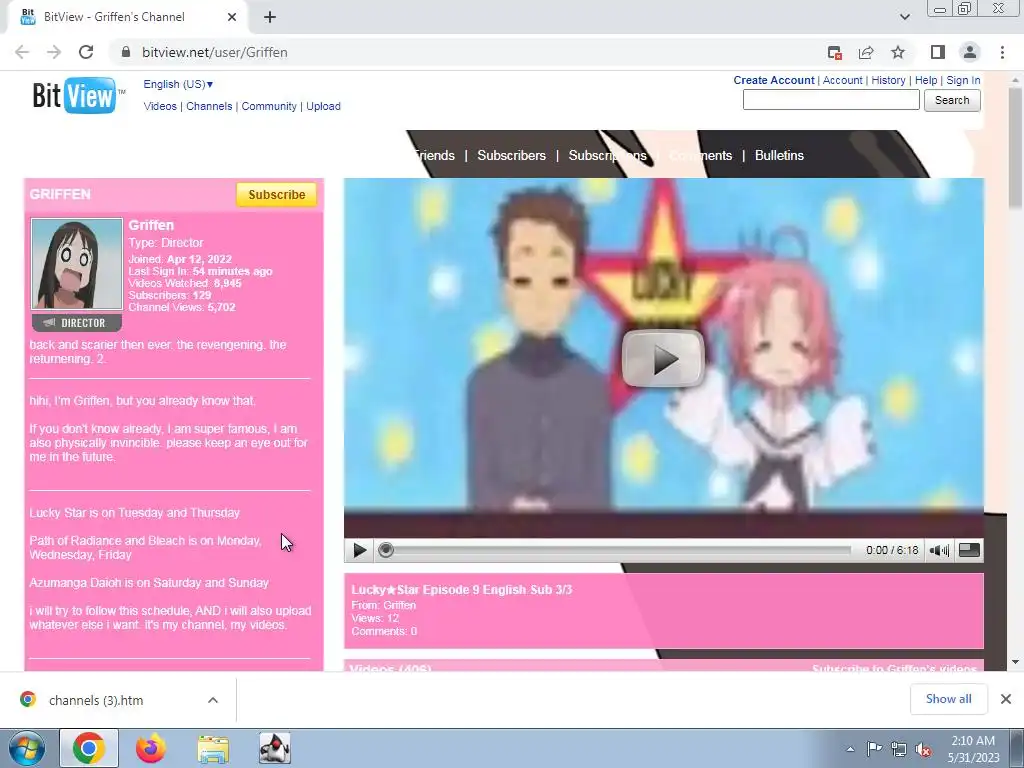Open the Subscriptions channel tab
This screenshot has width=1024, height=768.
(x=607, y=155)
